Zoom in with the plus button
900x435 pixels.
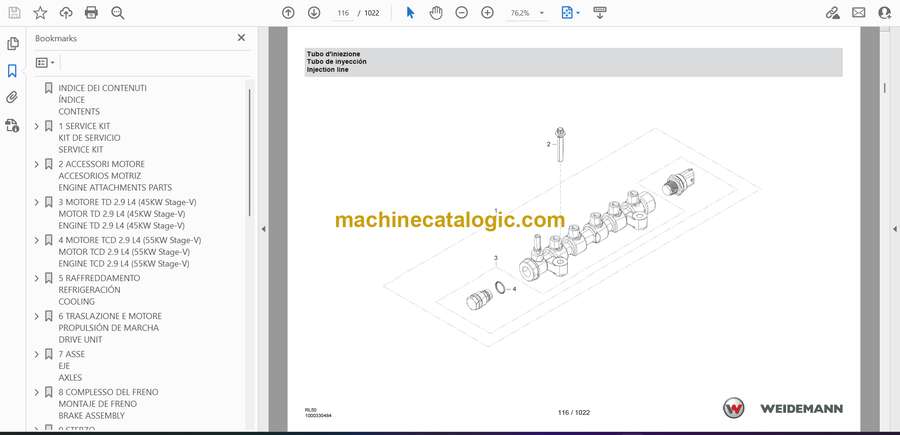click(x=487, y=13)
